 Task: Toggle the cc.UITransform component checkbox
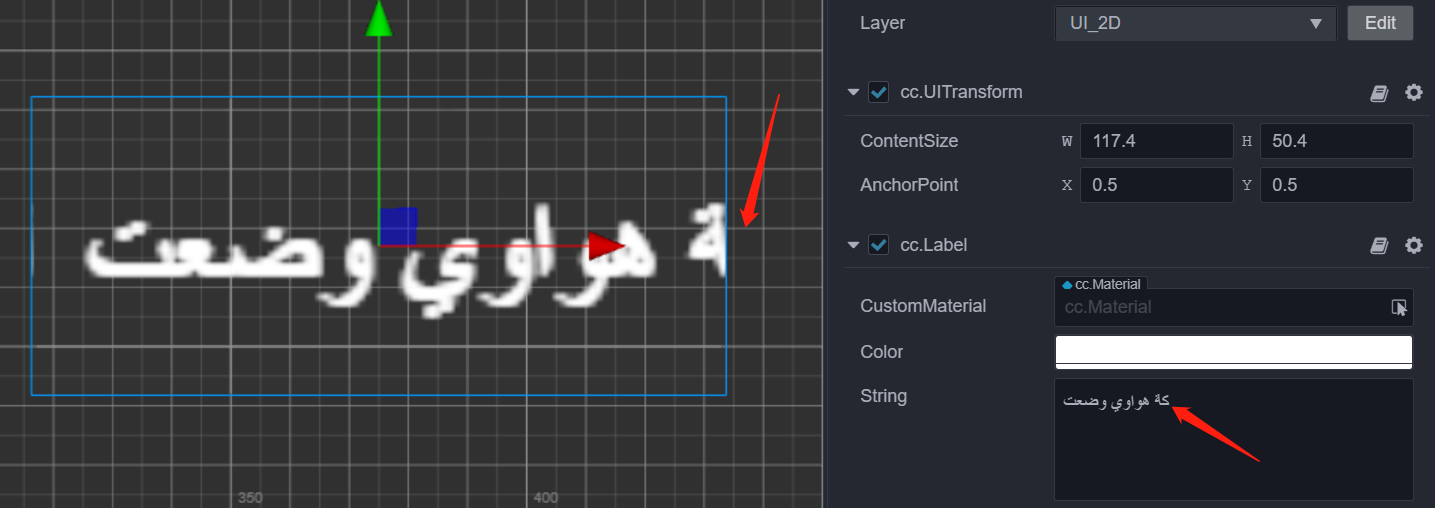(x=879, y=92)
